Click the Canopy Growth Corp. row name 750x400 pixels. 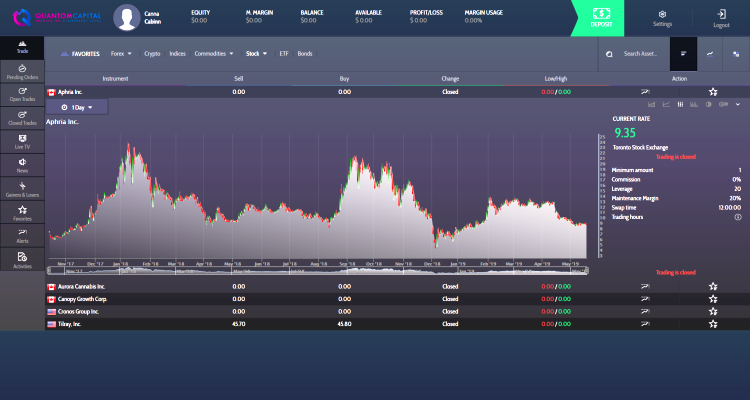point(82,299)
